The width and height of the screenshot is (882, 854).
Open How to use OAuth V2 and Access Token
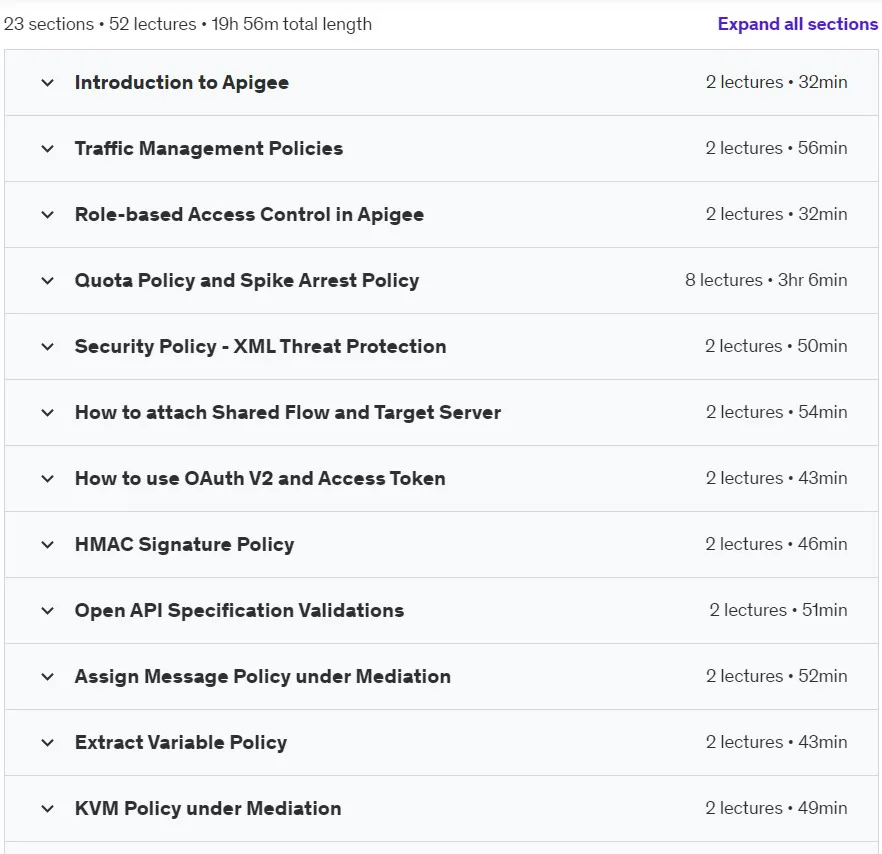pos(260,478)
